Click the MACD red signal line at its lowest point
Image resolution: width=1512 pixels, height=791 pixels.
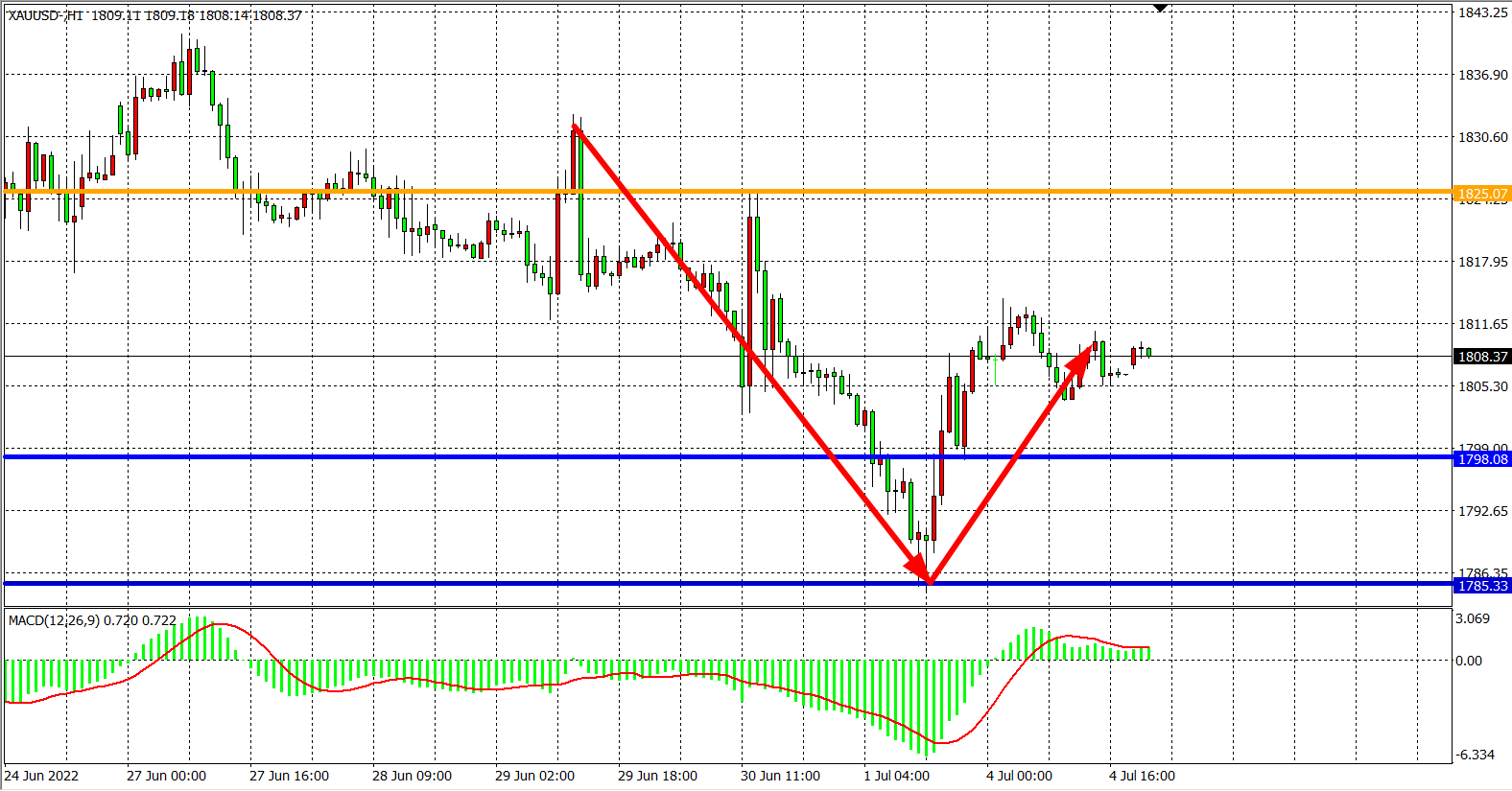point(942,743)
